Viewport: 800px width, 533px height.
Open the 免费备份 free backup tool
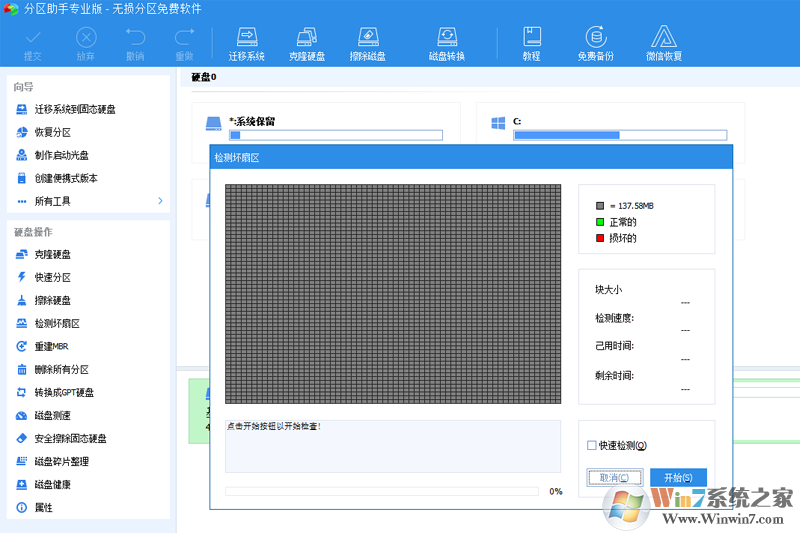(595, 44)
